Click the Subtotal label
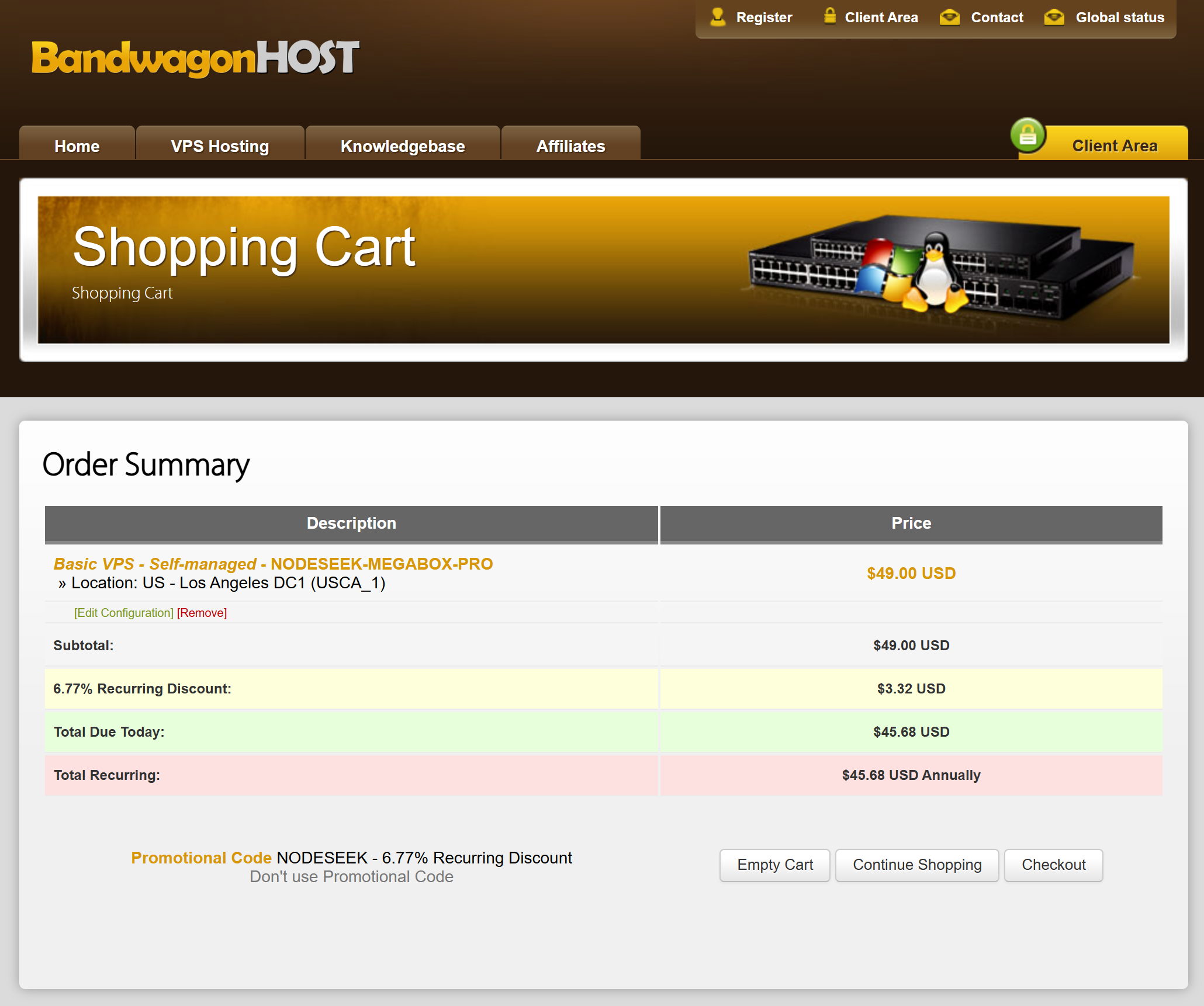The height and width of the screenshot is (1006, 1204). tap(83, 646)
